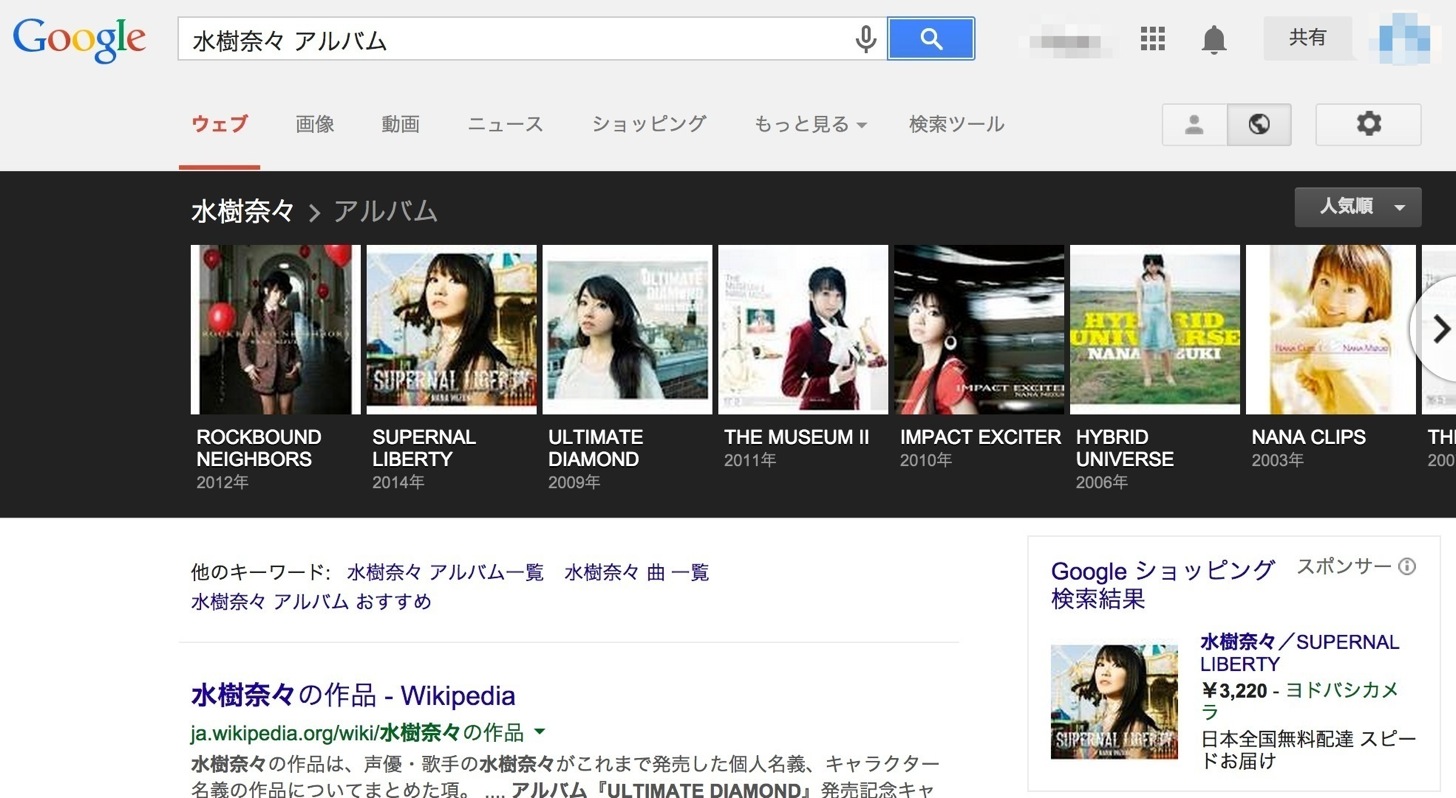
Task: Open the ショッピング tab
Action: click(649, 124)
